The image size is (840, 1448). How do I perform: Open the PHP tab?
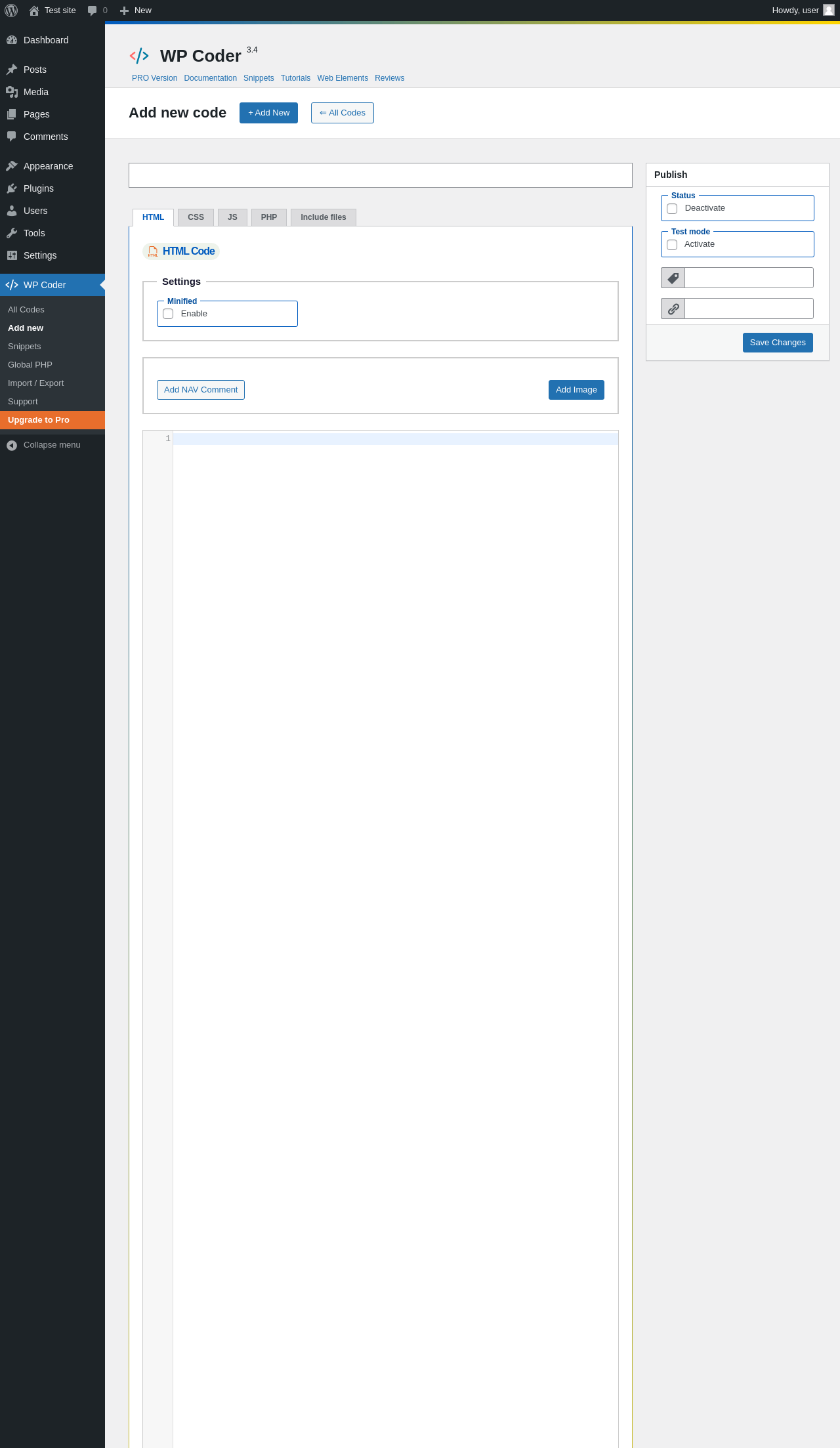click(x=269, y=217)
